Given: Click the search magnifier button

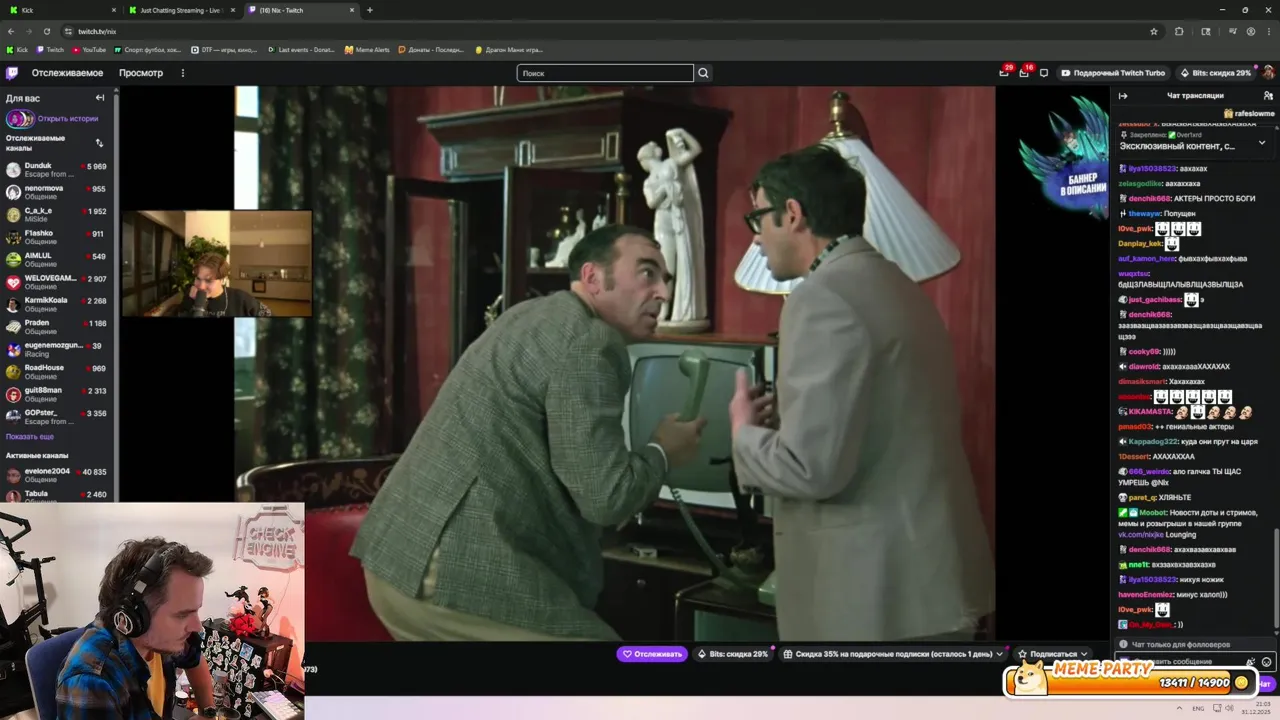Looking at the screenshot, I should point(703,73).
